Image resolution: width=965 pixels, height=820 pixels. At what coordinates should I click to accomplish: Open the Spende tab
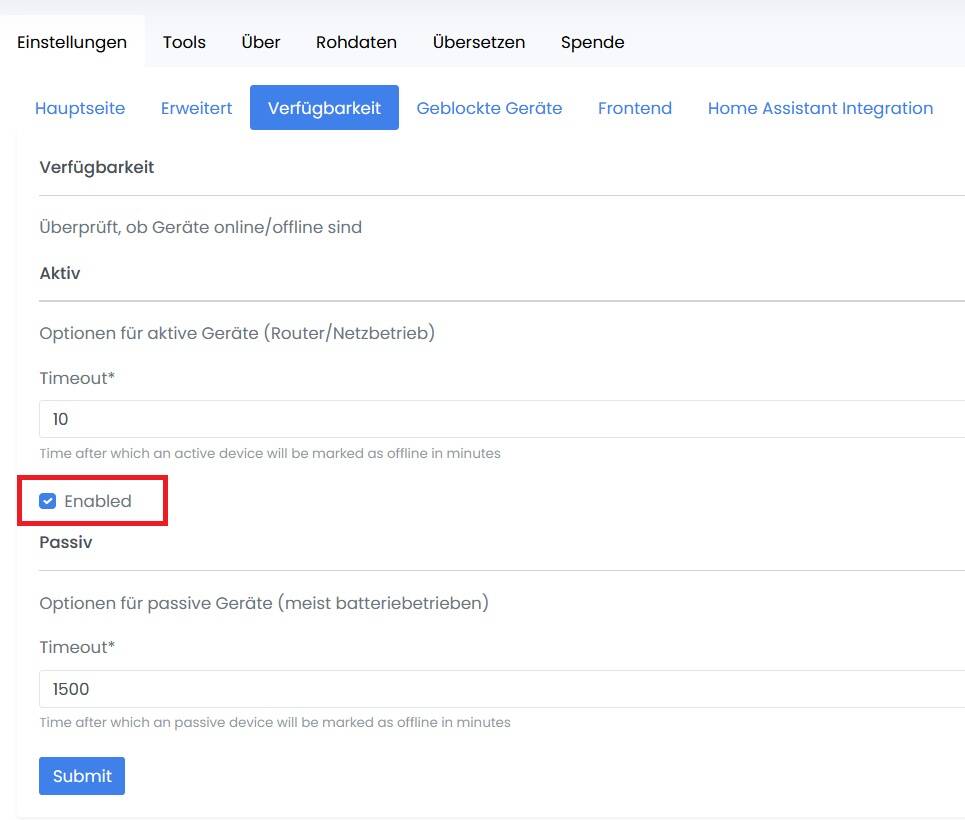(592, 42)
